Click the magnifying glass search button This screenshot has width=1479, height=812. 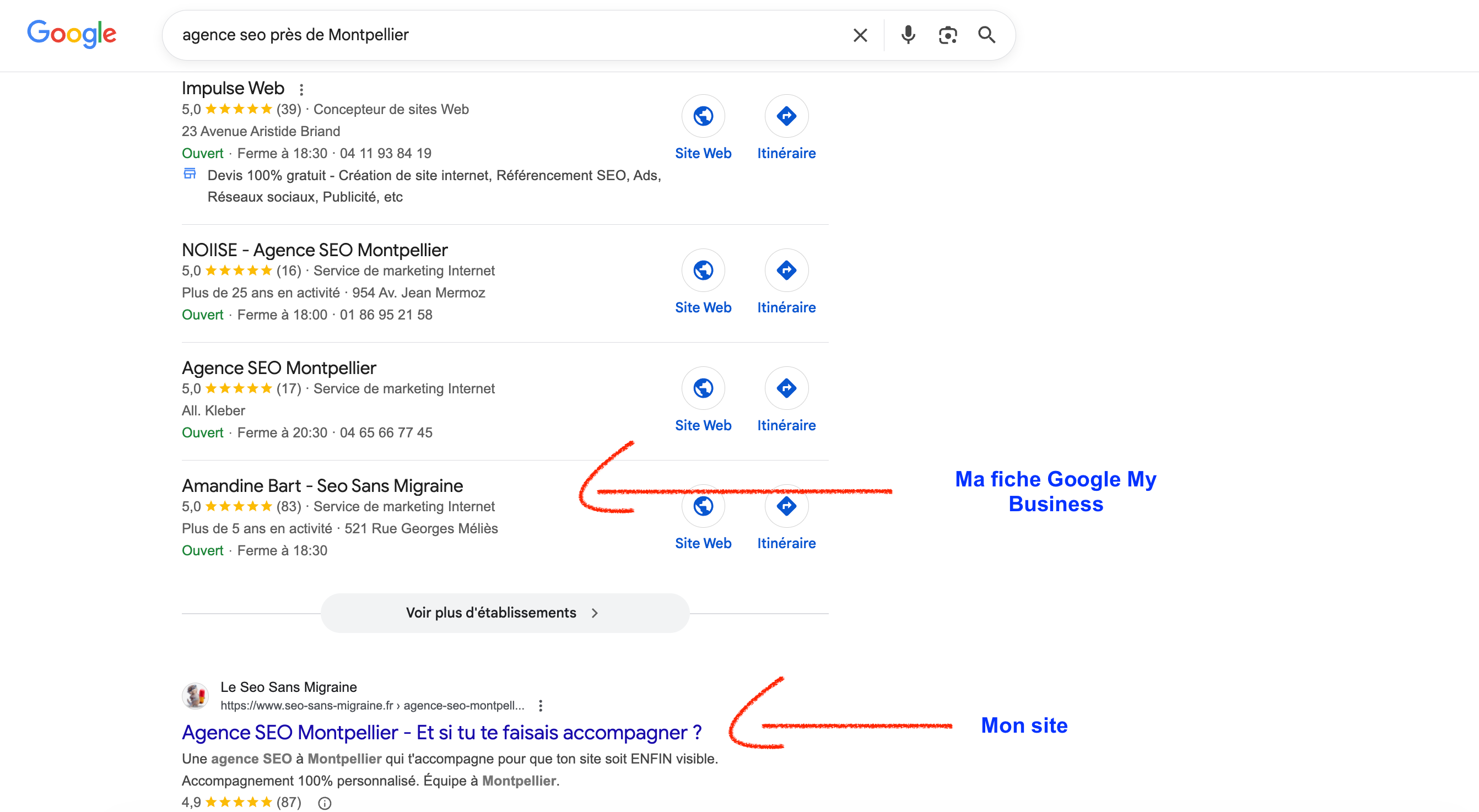[986, 35]
